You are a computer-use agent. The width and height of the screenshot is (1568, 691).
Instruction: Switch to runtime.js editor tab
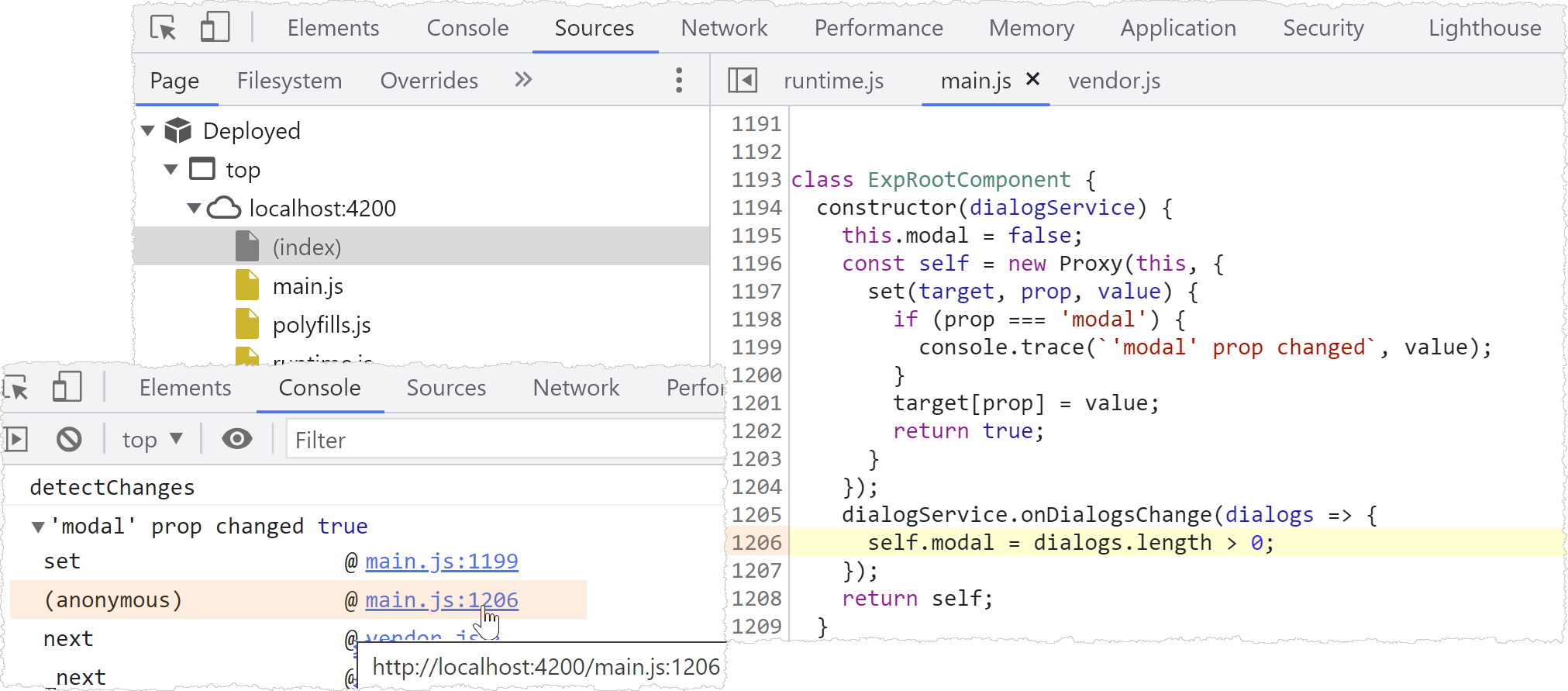click(833, 81)
